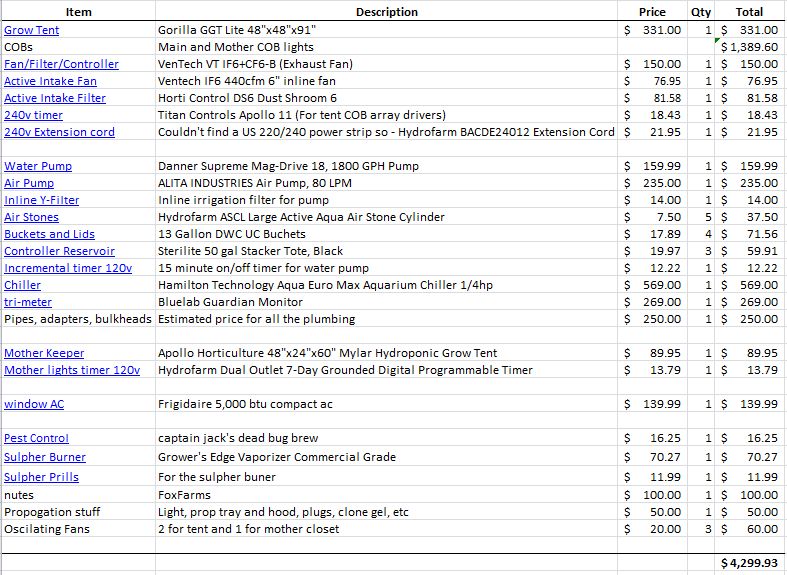This screenshot has width=787, height=575.
Task: Open the Inline Y-Filter link
Action: point(42,200)
